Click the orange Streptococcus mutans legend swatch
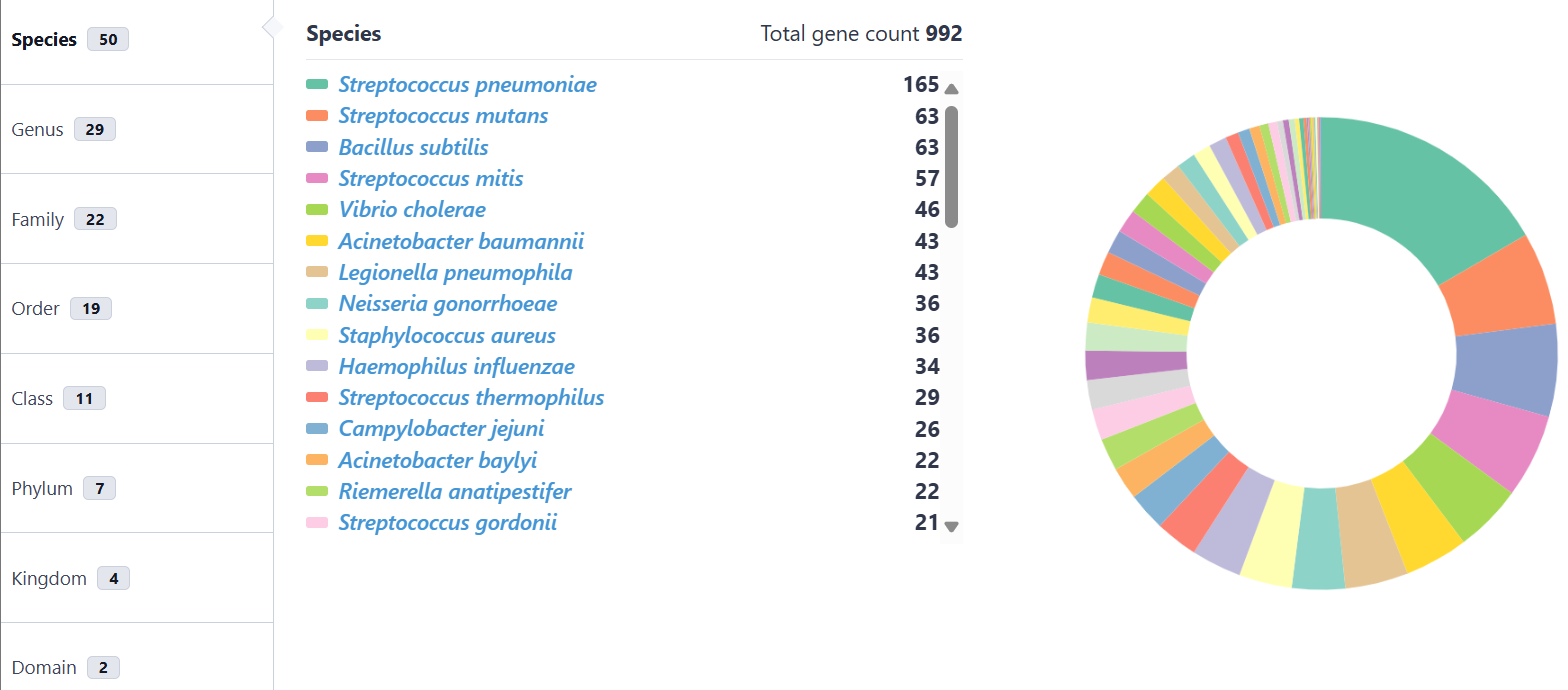The height and width of the screenshot is (690, 1568). pos(317,116)
